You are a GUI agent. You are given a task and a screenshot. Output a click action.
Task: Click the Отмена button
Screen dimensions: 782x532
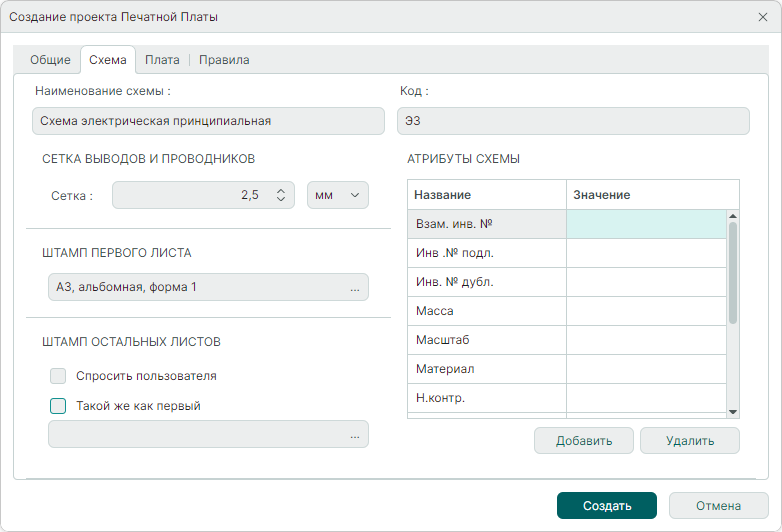pyautogui.click(x=718, y=506)
